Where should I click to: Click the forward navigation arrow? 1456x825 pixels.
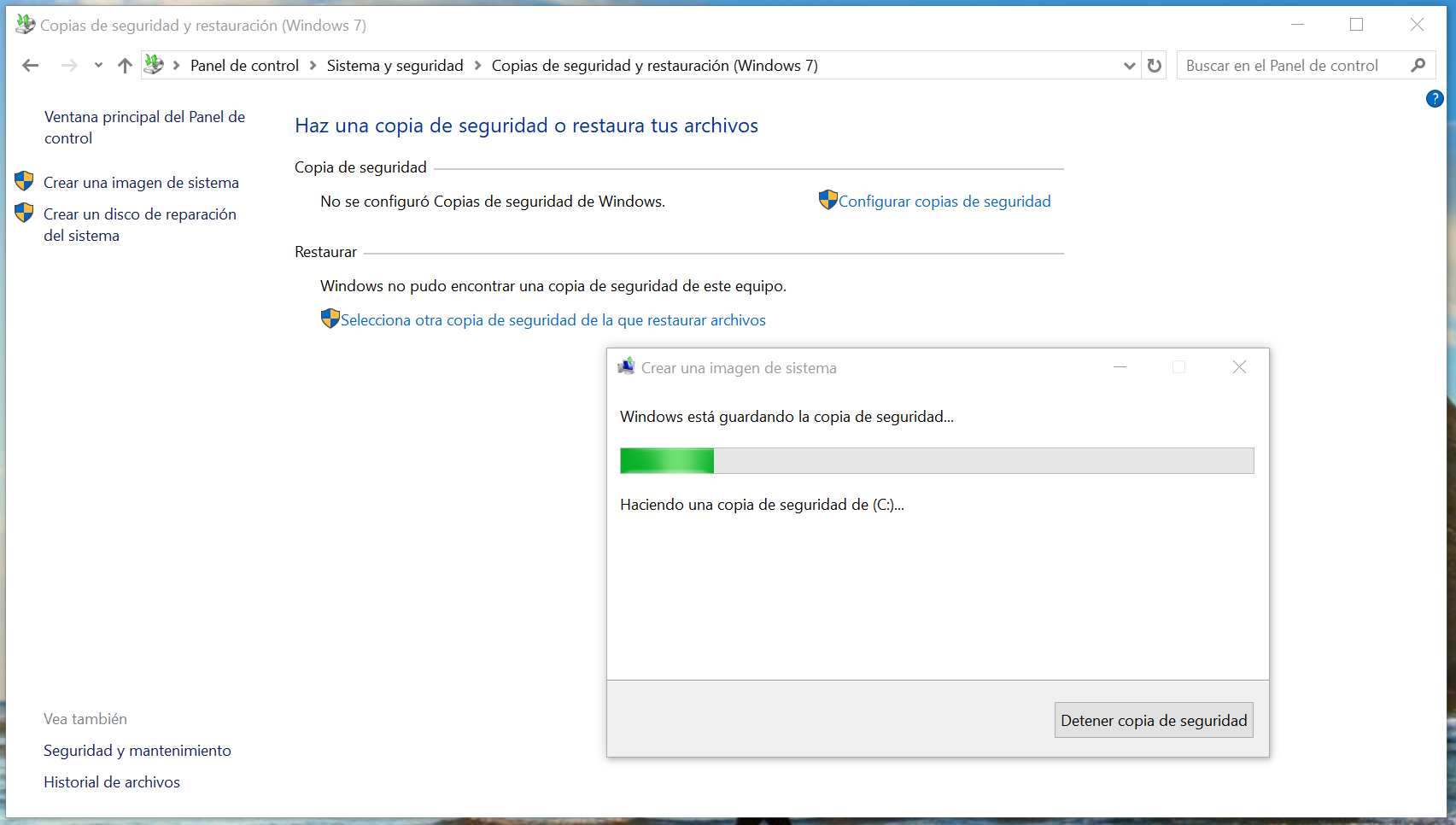[69, 66]
